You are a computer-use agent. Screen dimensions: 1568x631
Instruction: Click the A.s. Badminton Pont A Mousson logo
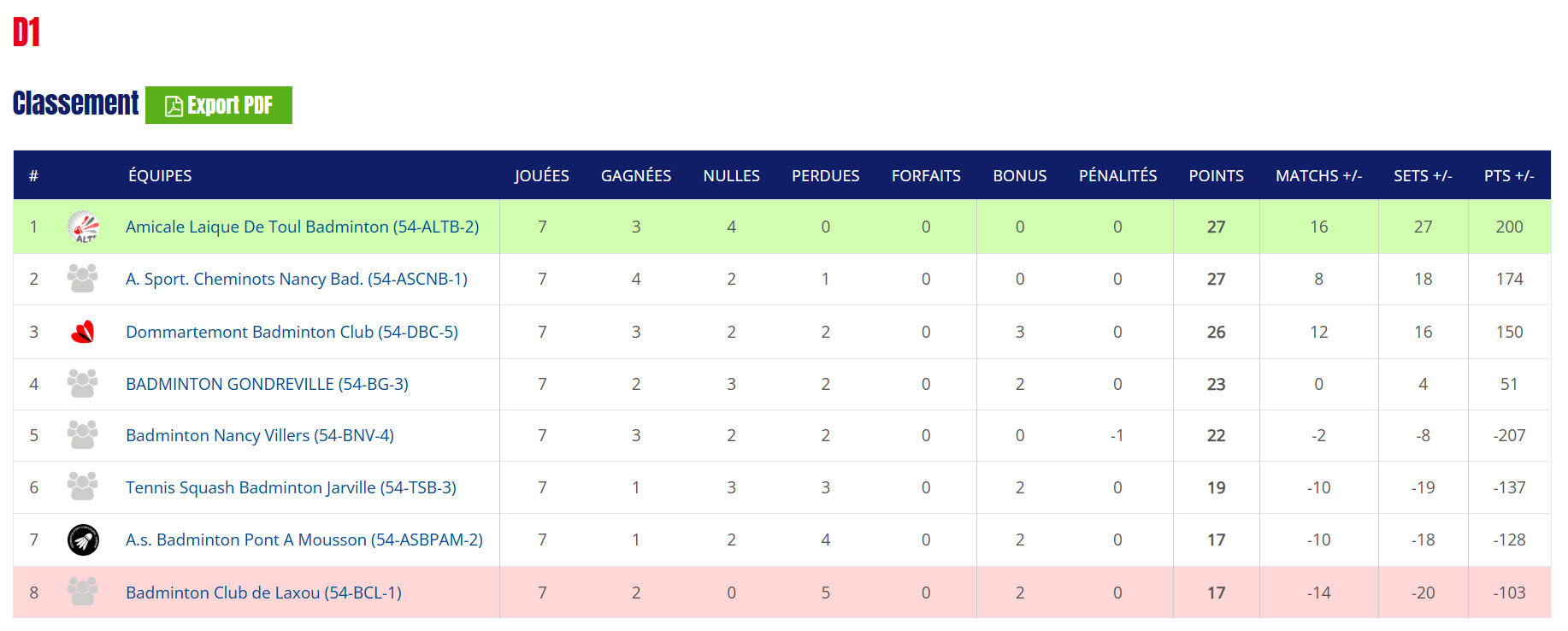(83, 540)
